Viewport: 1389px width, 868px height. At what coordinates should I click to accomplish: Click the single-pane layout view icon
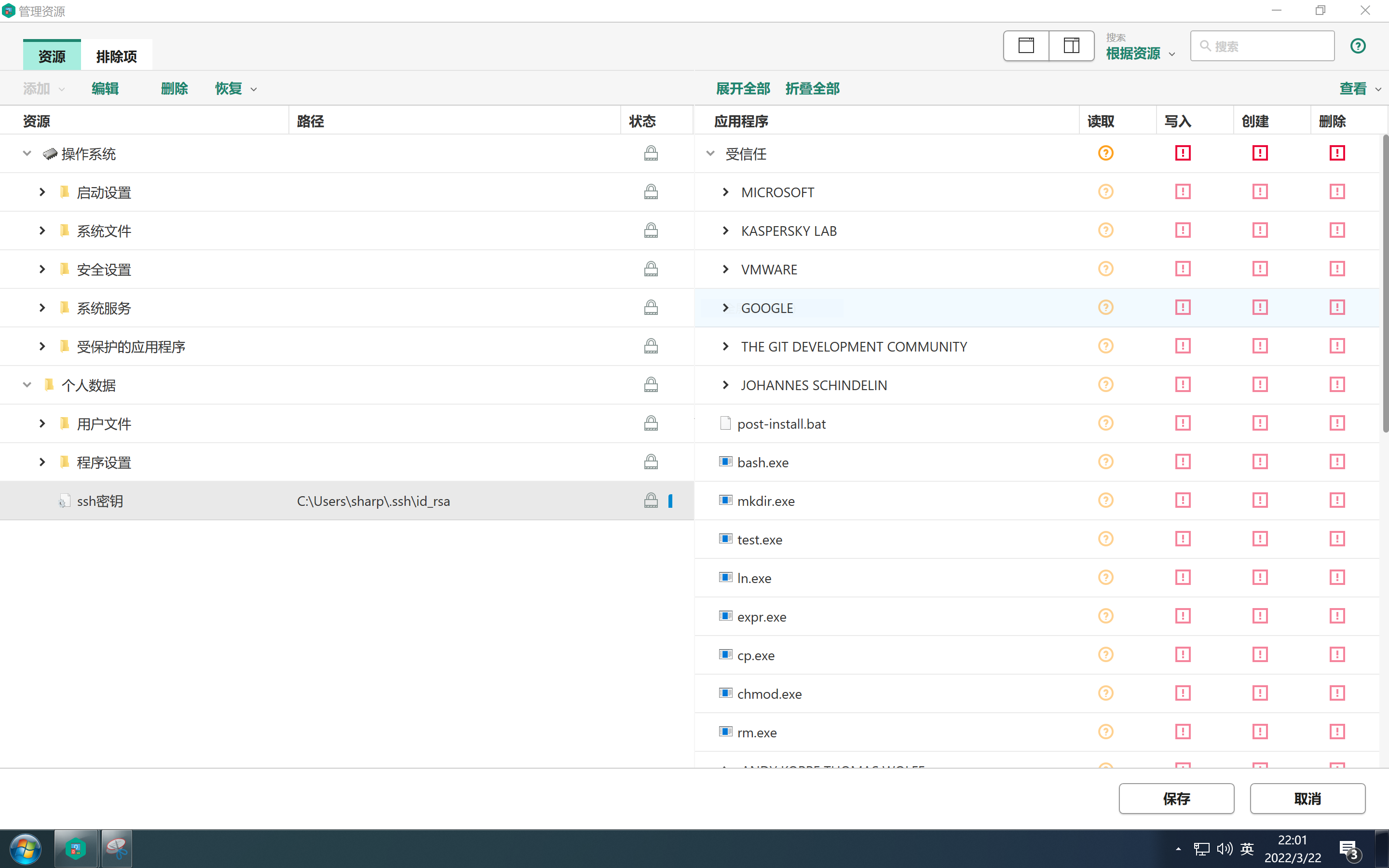[x=1026, y=46]
